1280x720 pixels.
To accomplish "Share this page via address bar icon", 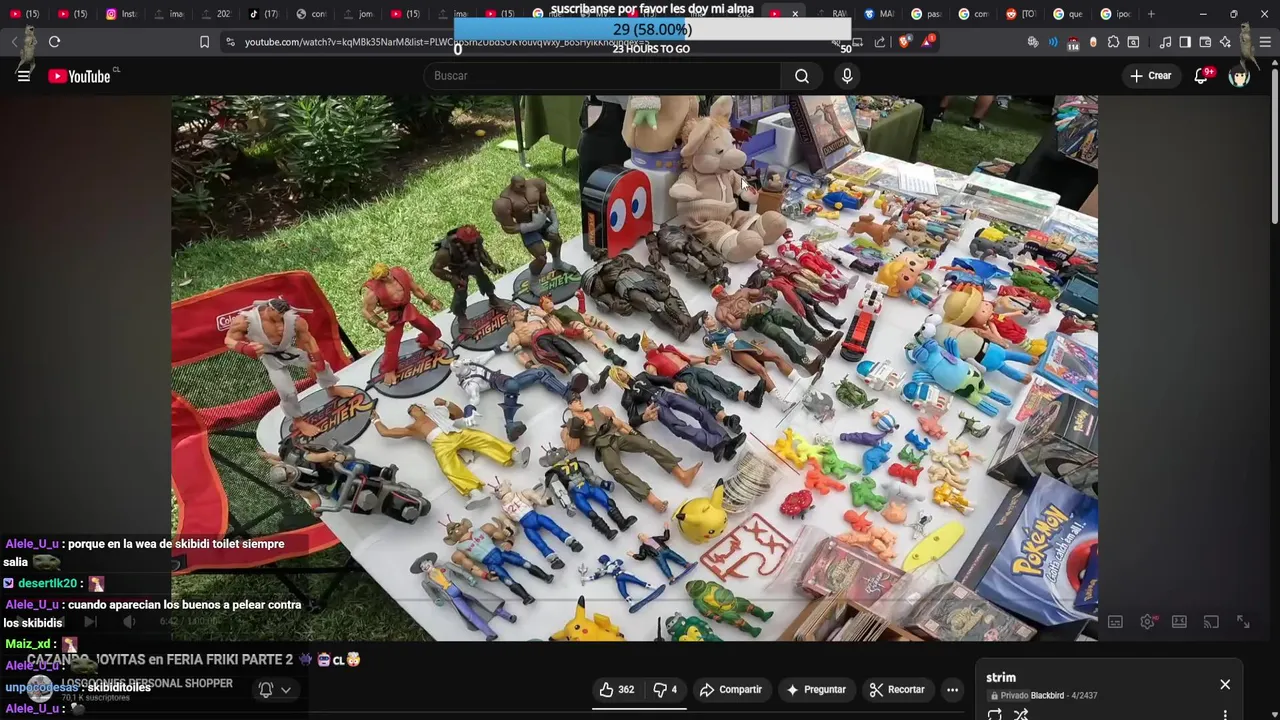I will point(880,42).
